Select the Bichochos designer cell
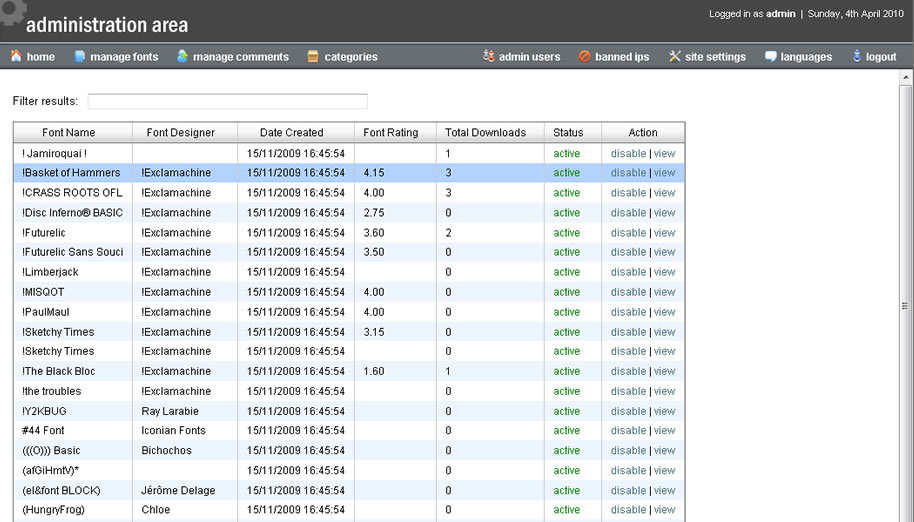914x522 pixels. pos(185,450)
